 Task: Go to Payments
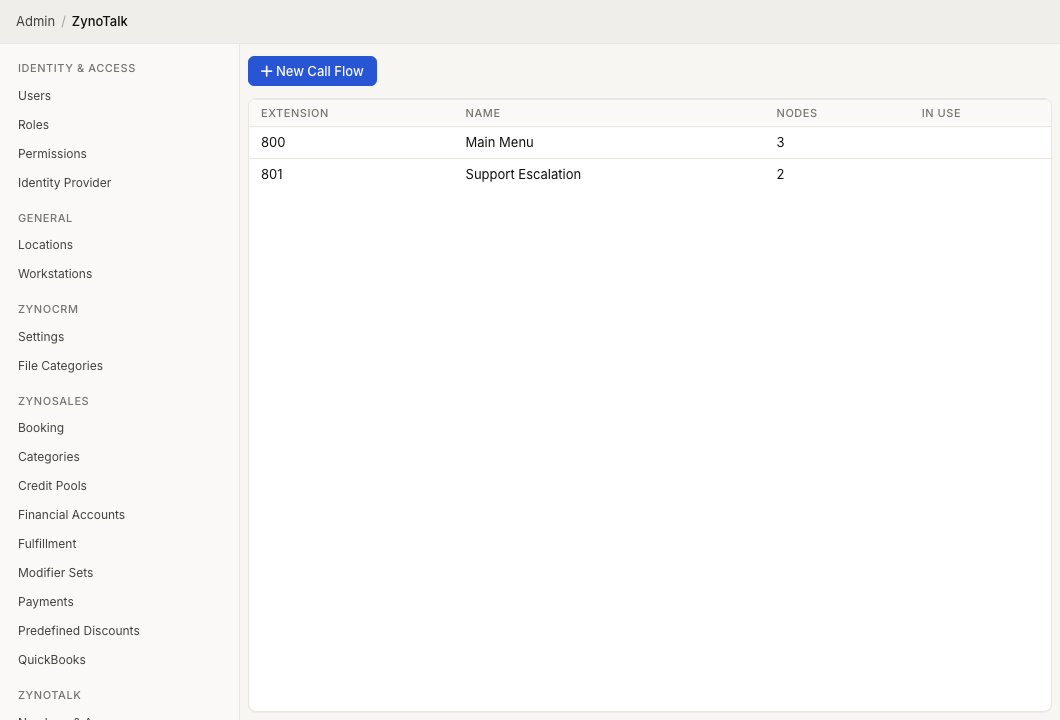click(45, 602)
